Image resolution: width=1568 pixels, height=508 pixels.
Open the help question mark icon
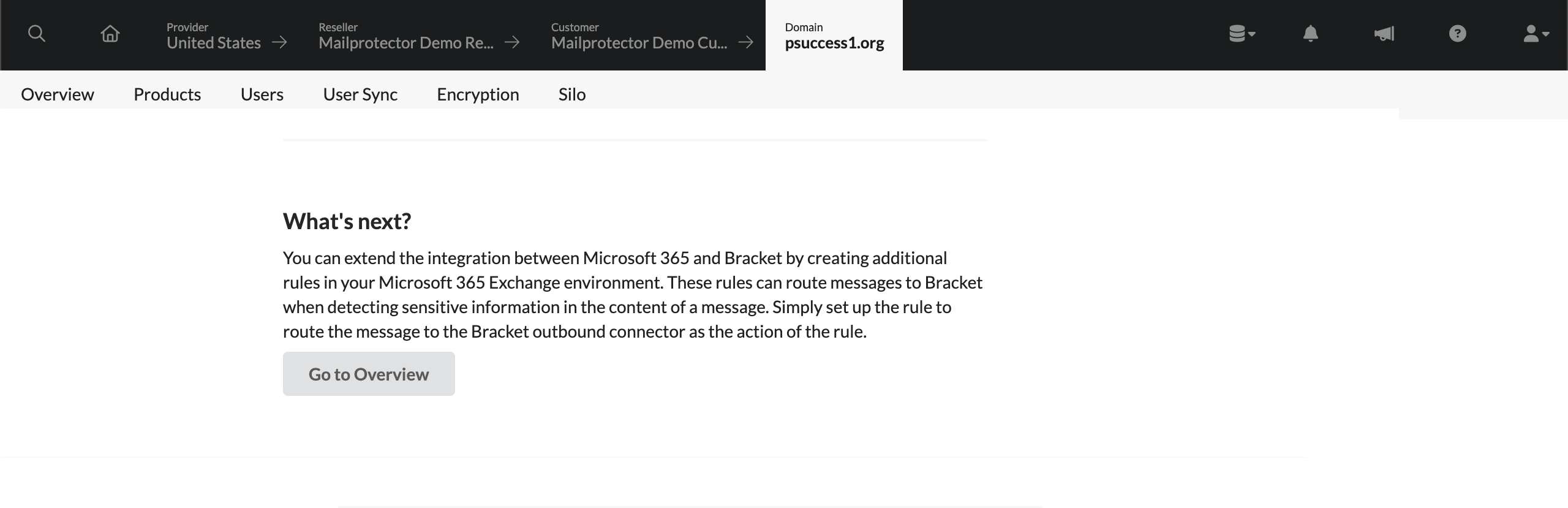1458,34
